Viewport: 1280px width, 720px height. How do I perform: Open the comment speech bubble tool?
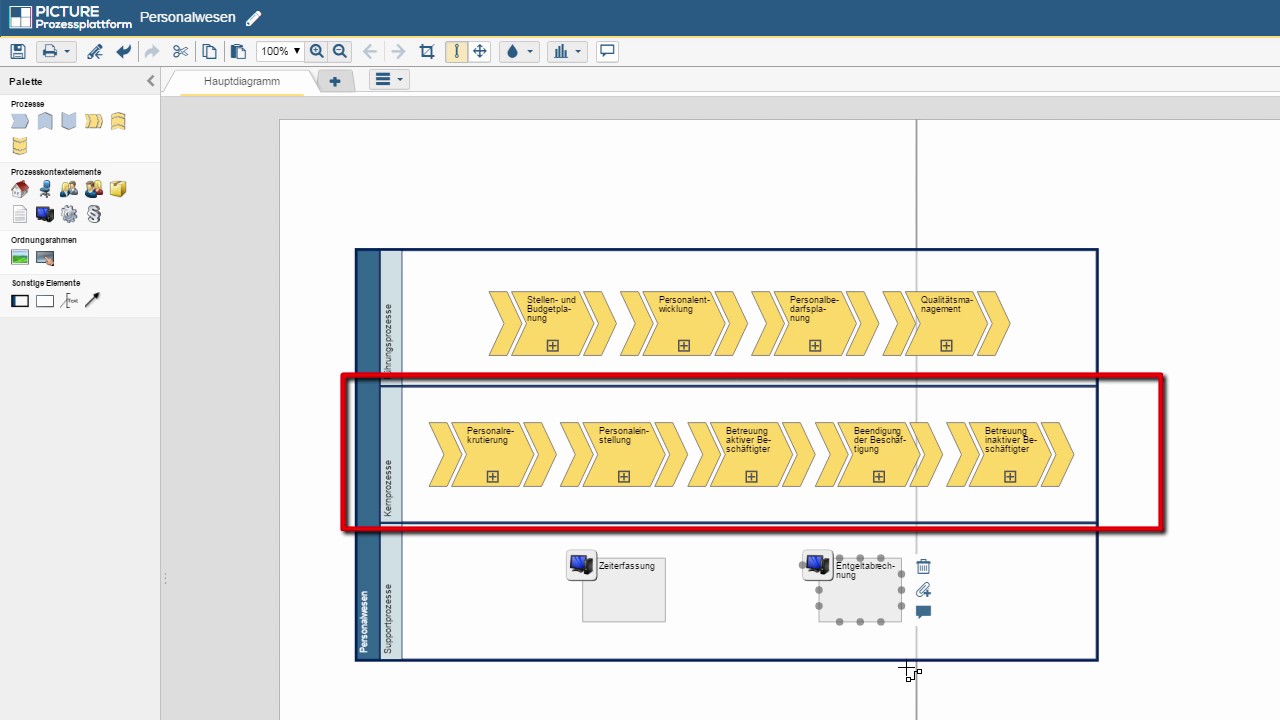[x=607, y=51]
